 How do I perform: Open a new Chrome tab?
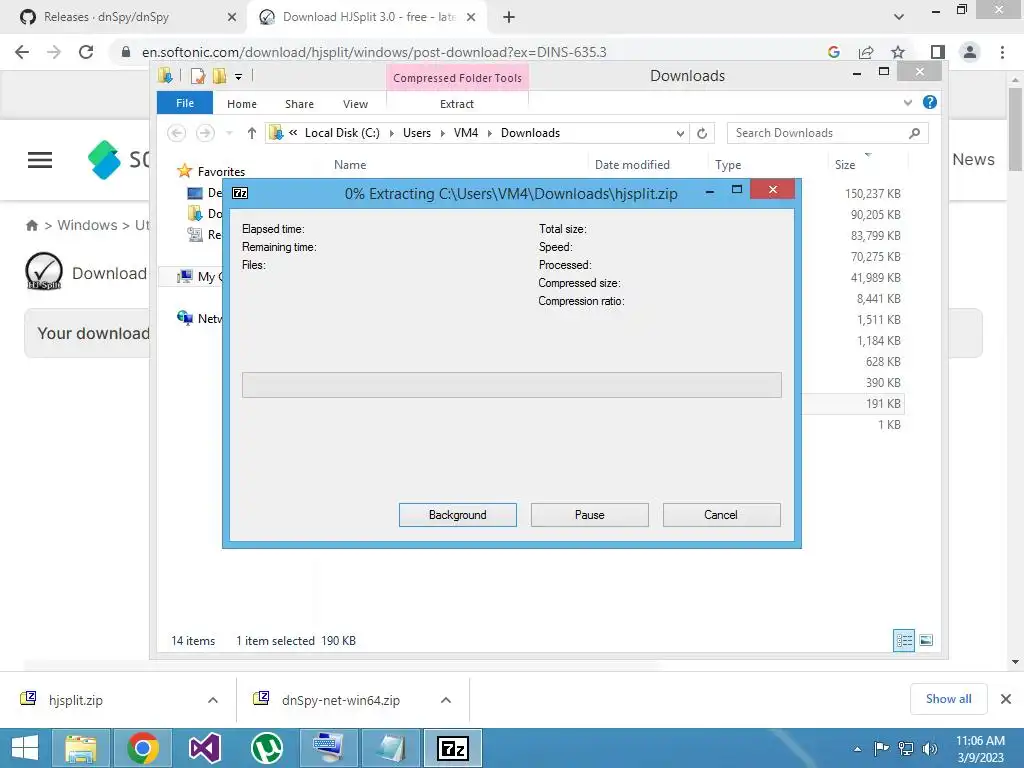(x=509, y=18)
